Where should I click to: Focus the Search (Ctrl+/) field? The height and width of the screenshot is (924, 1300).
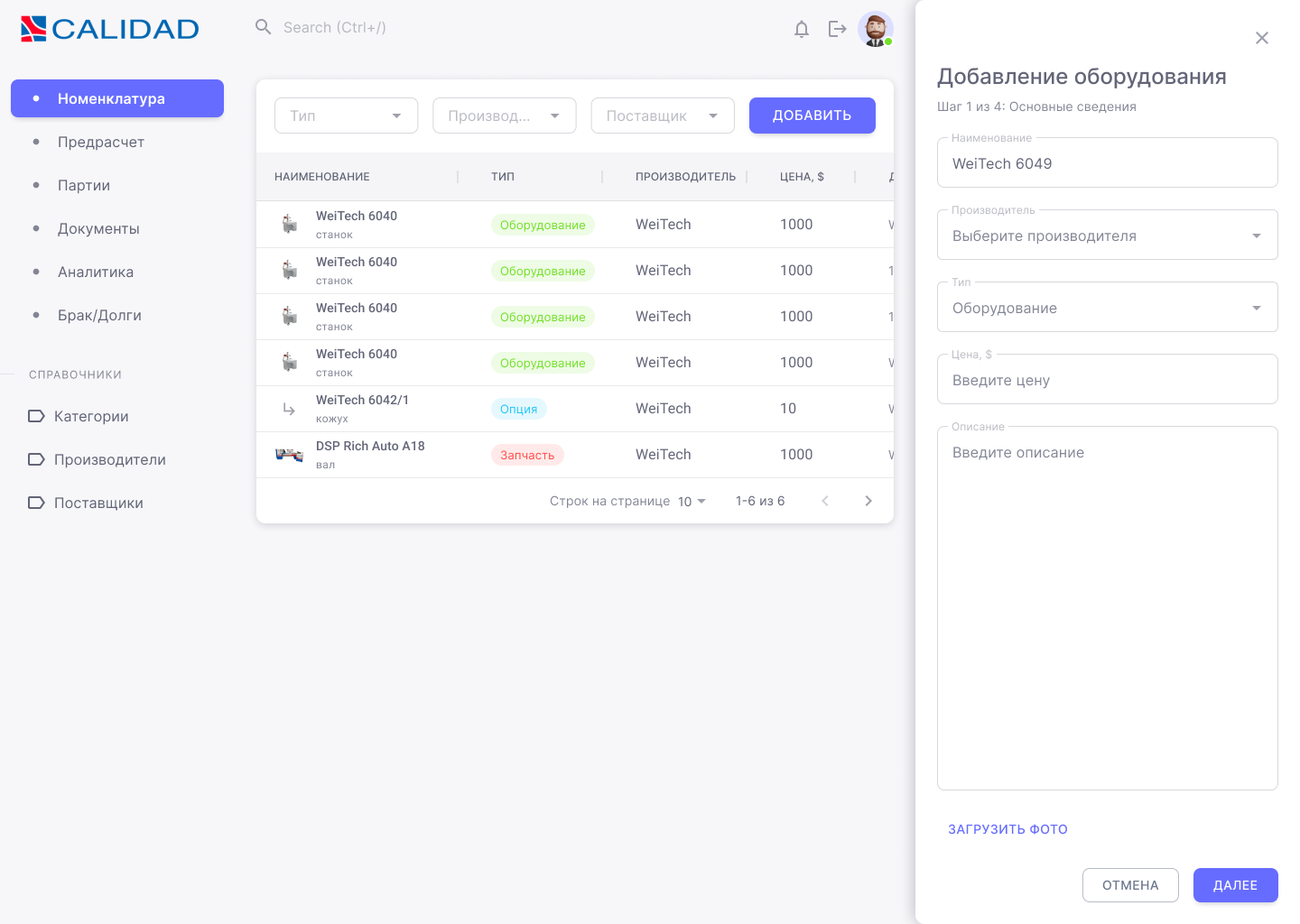(335, 27)
